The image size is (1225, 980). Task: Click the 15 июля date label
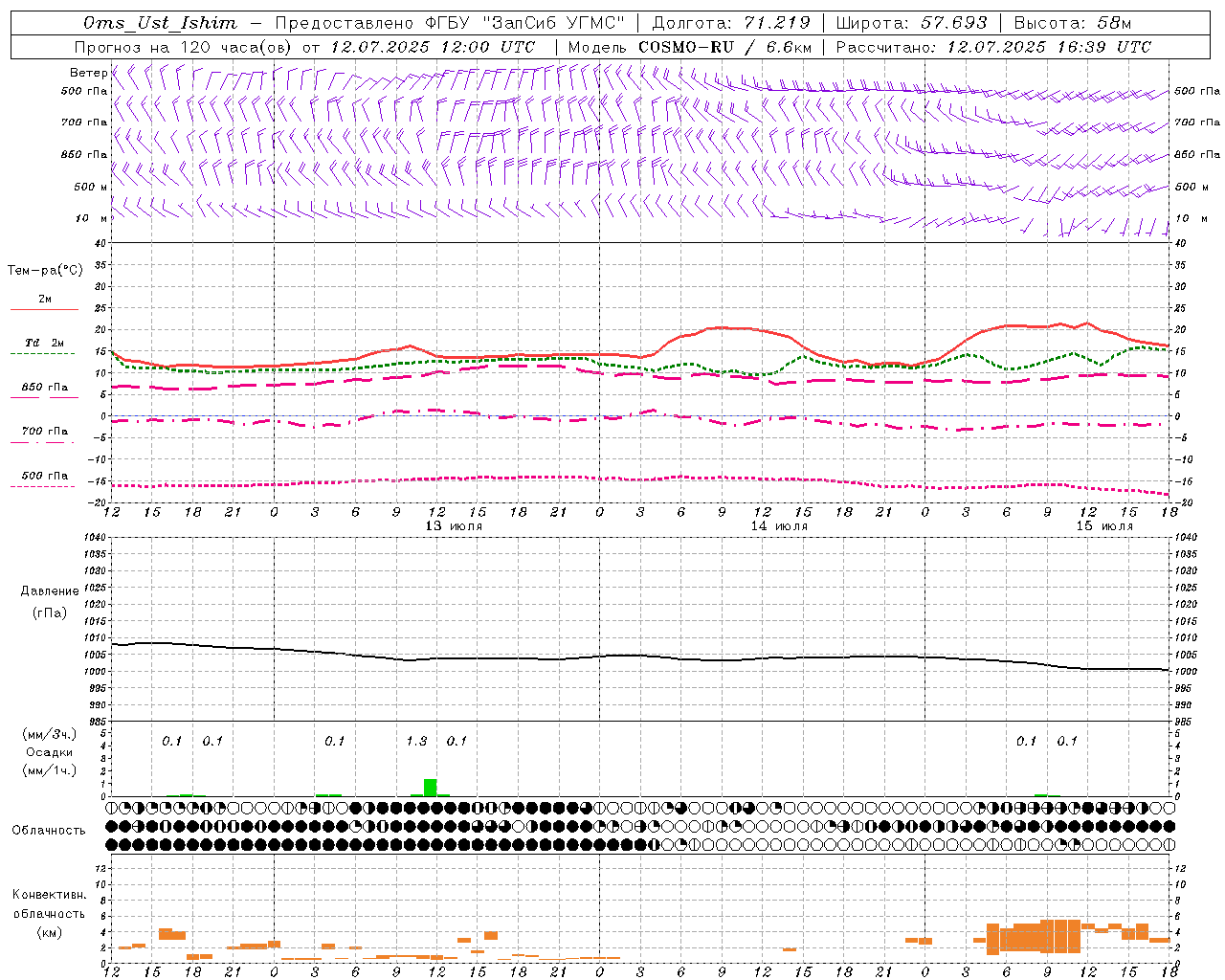1104,526
